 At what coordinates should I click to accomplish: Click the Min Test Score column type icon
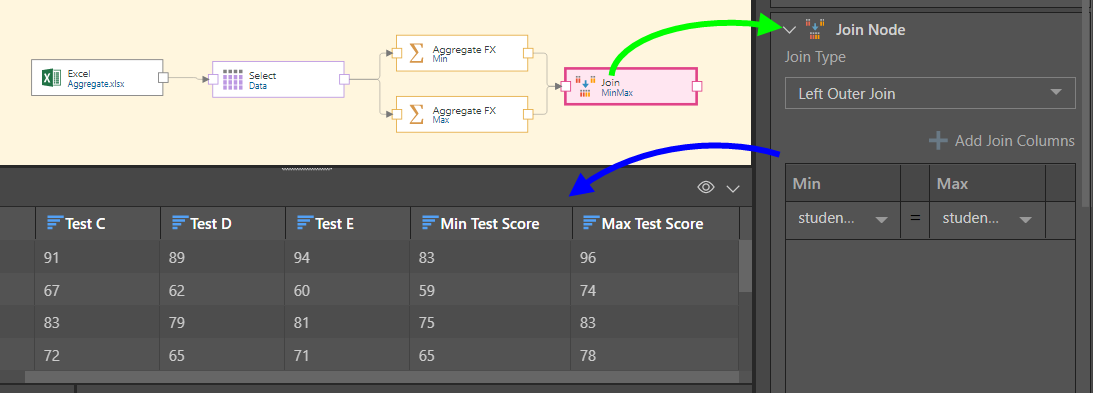click(x=430, y=223)
